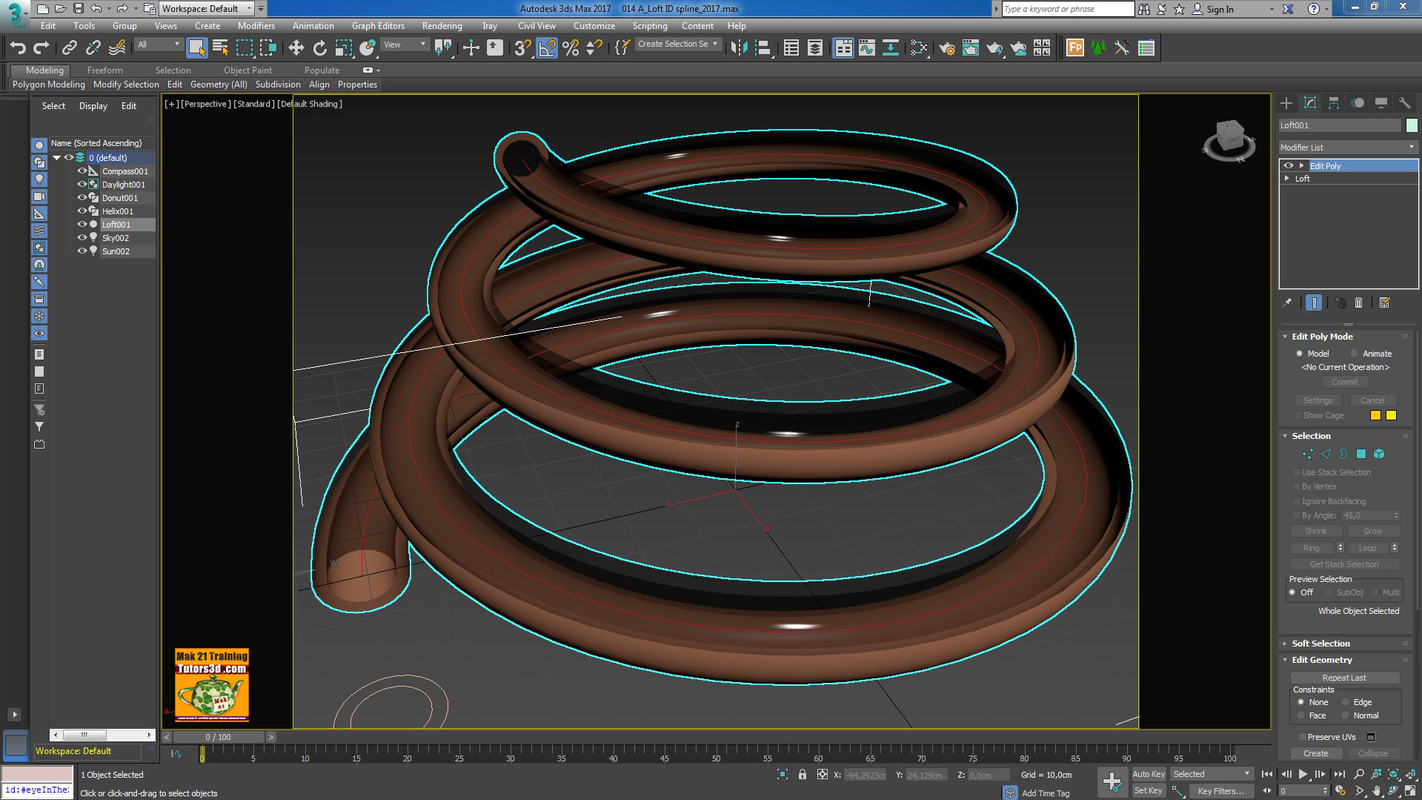The height and width of the screenshot is (800, 1422).
Task: Select the Zoom Extents tool
Action: tap(1394, 773)
